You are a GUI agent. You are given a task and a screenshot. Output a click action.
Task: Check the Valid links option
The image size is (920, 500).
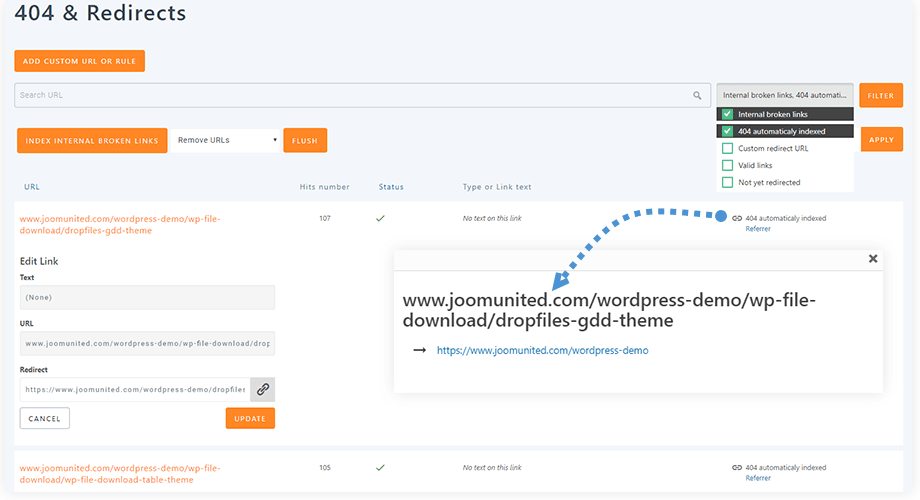tap(728, 165)
